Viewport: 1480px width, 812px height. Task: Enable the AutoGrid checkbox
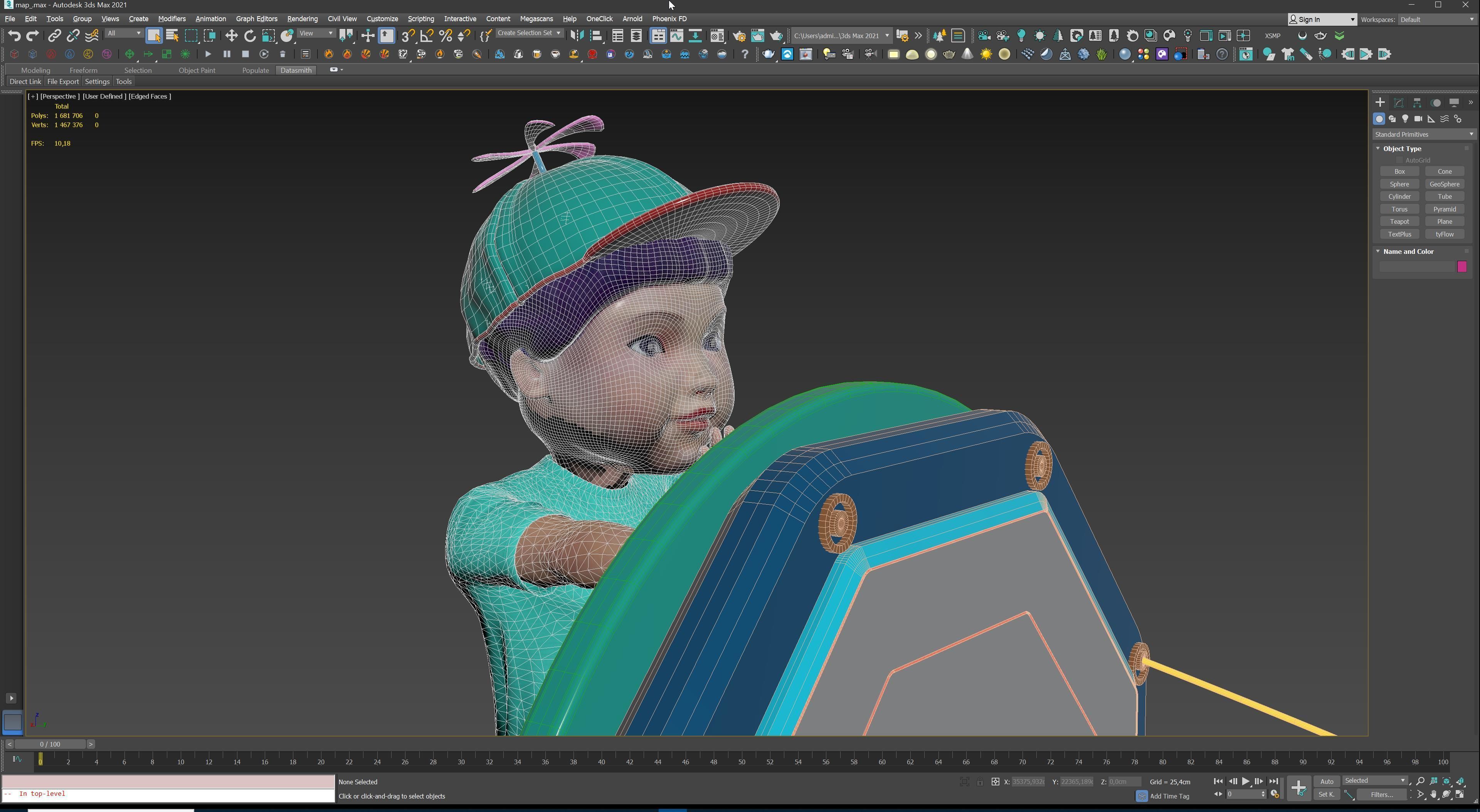tap(1399, 160)
